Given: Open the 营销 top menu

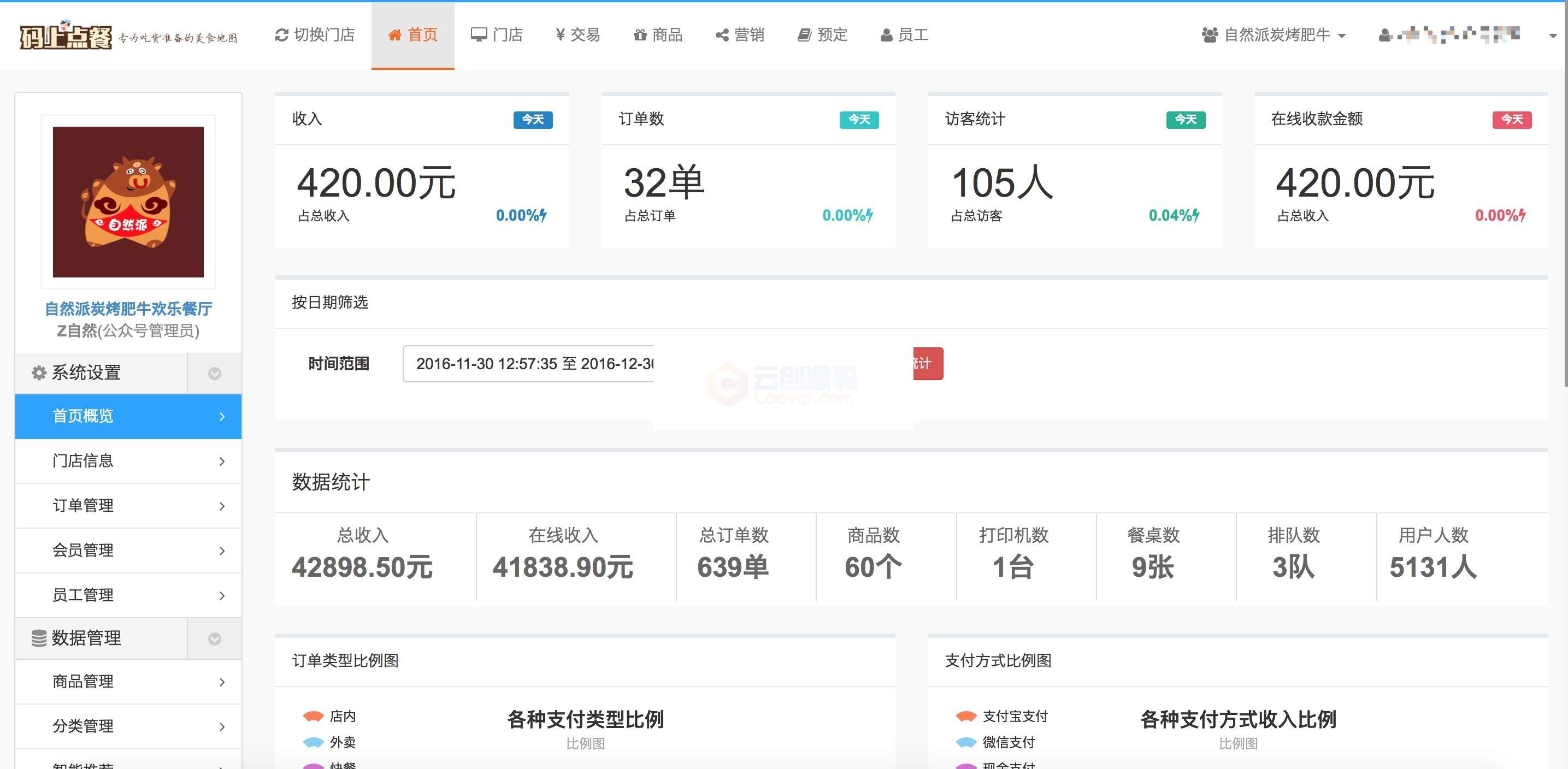Looking at the screenshot, I should click(x=740, y=36).
